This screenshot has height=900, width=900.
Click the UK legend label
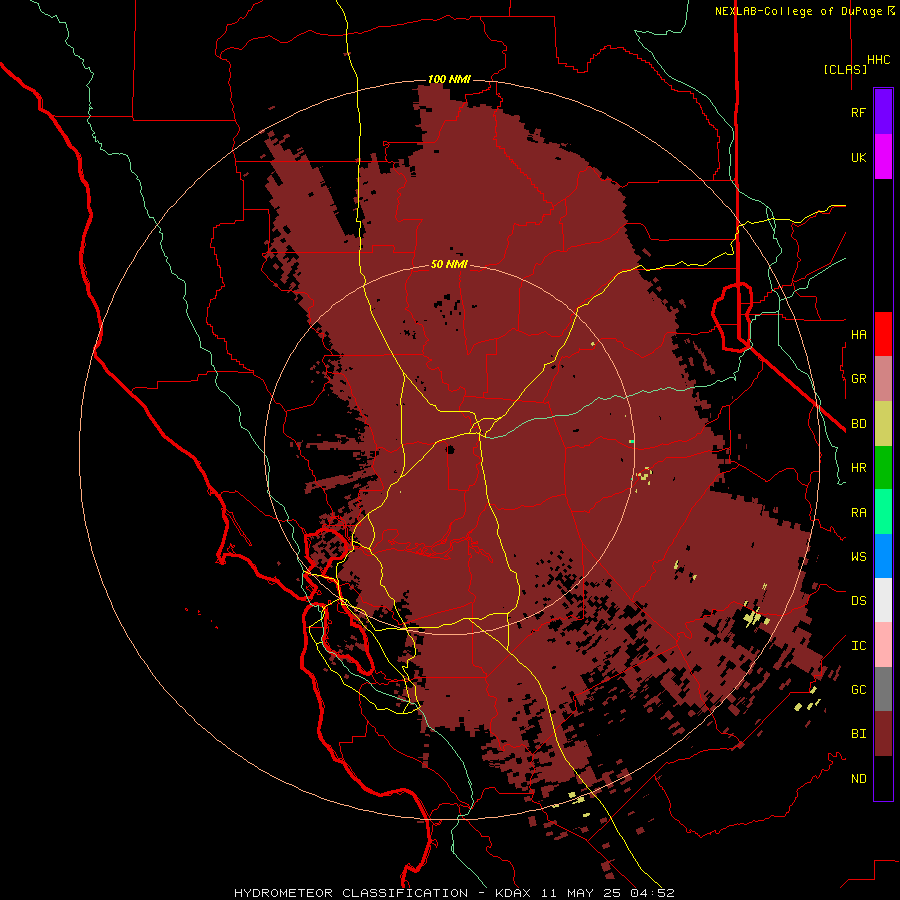pos(859,157)
